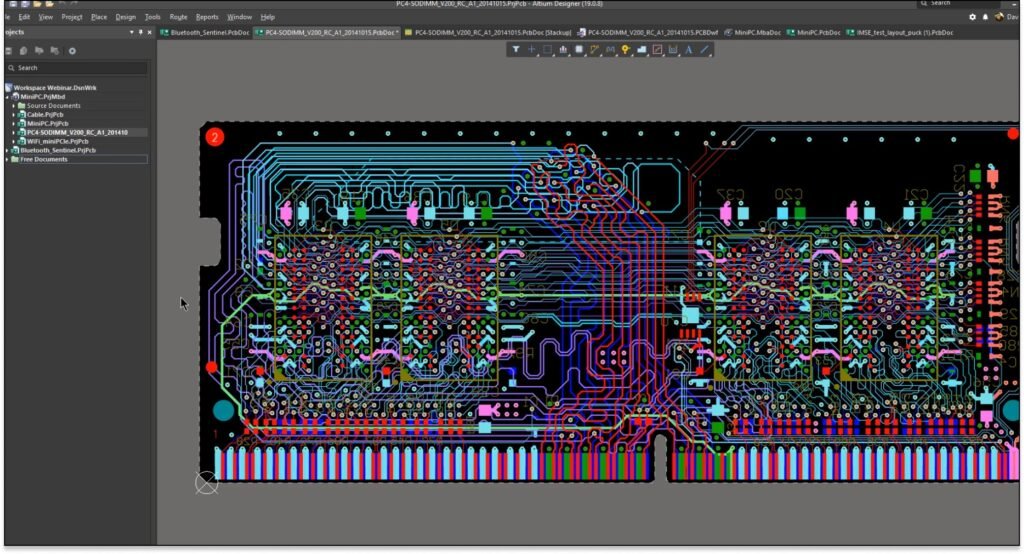The width and height of the screenshot is (1024, 554).
Task: Click the first icon in the Projects panel toolbar
Action: 8,51
